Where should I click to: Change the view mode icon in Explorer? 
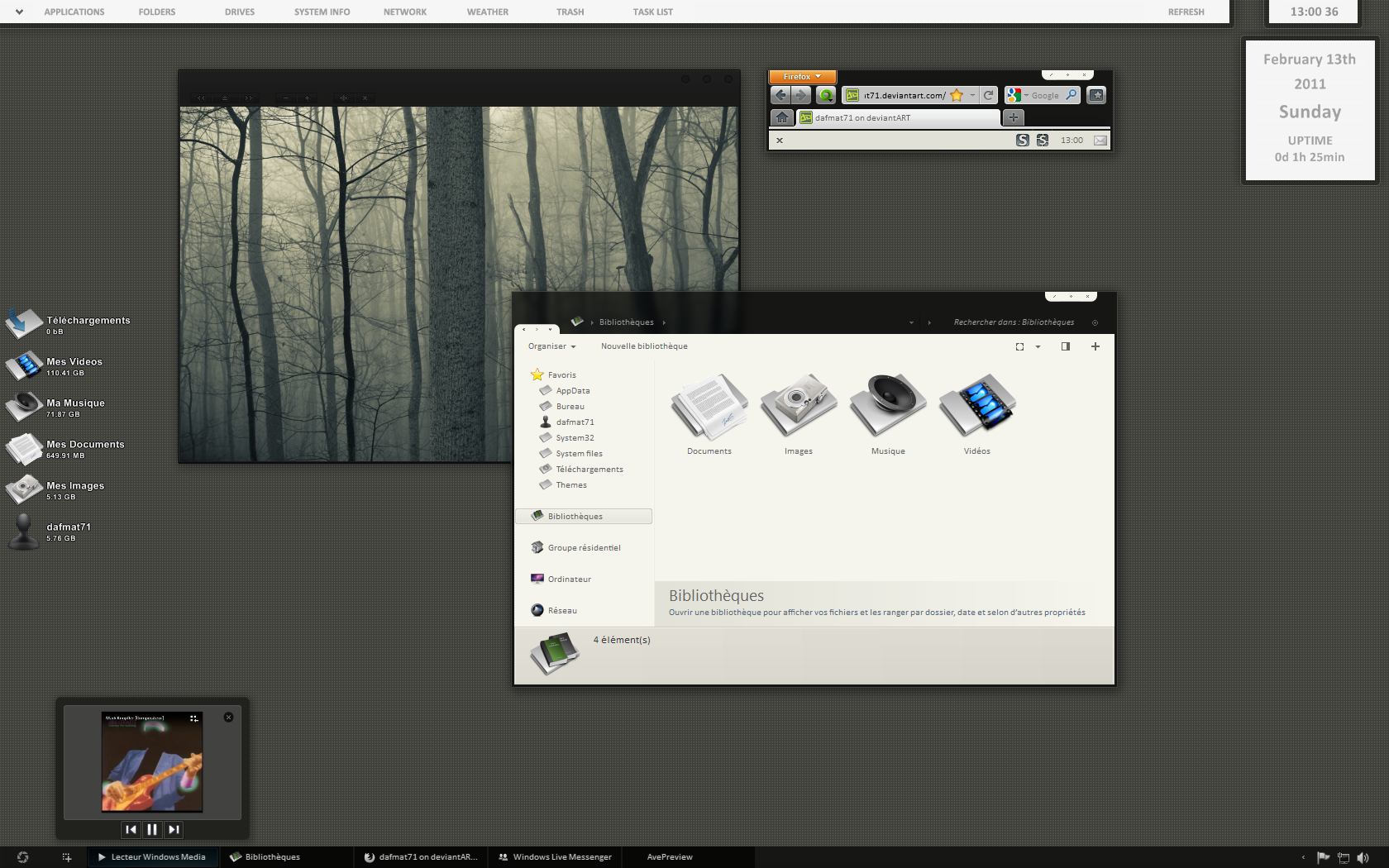pos(1019,346)
